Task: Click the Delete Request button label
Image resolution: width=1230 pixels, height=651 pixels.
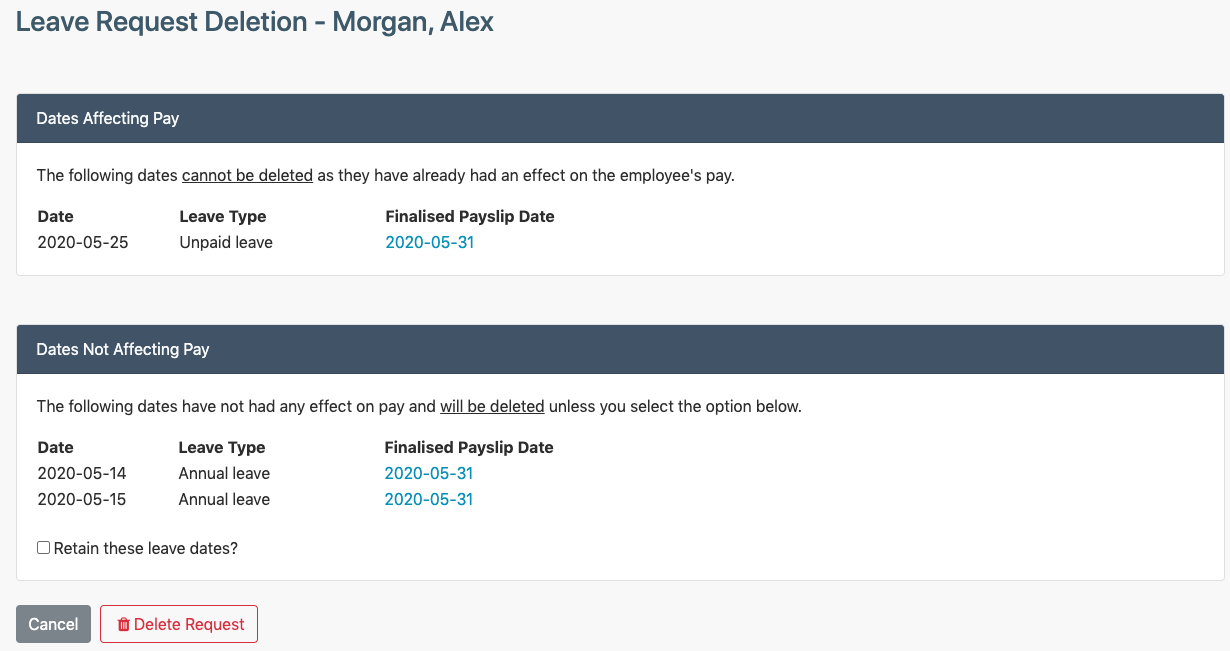Action: 189,624
